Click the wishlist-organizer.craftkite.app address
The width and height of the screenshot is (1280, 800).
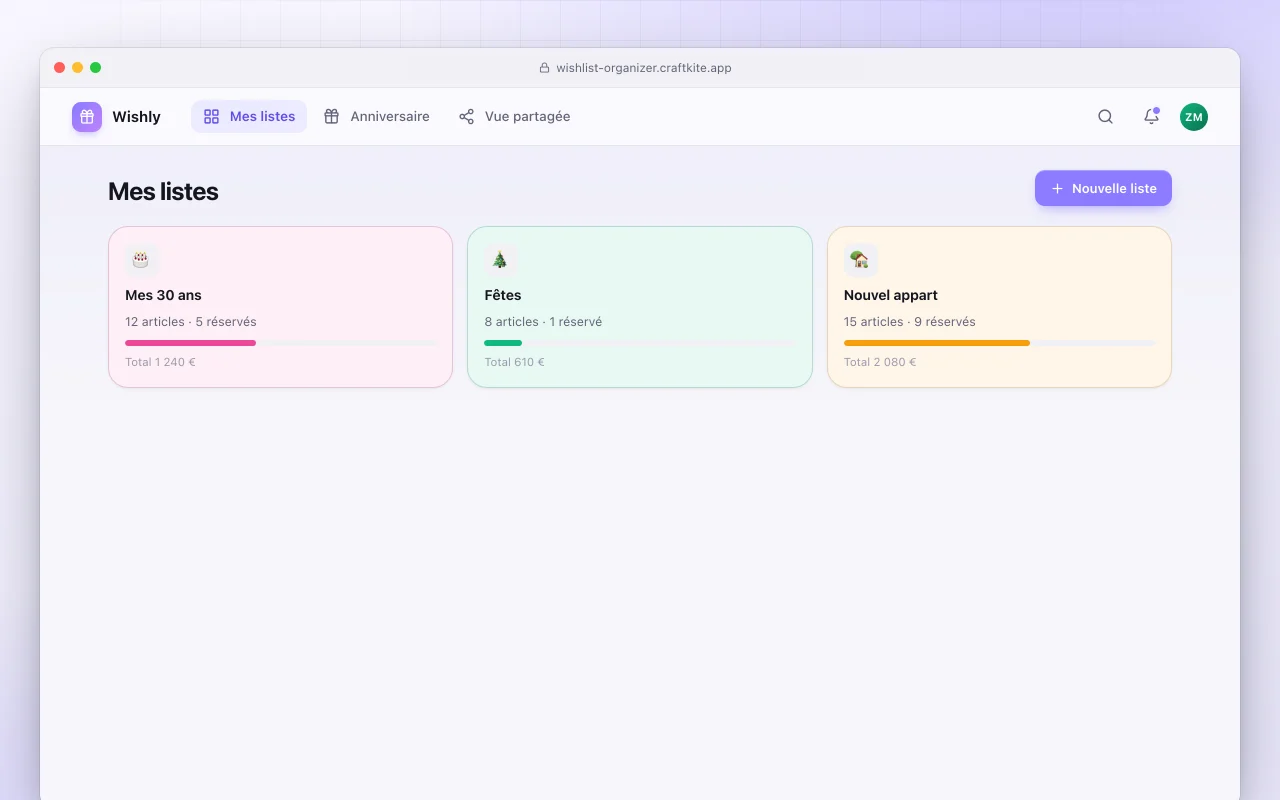[x=644, y=68]
